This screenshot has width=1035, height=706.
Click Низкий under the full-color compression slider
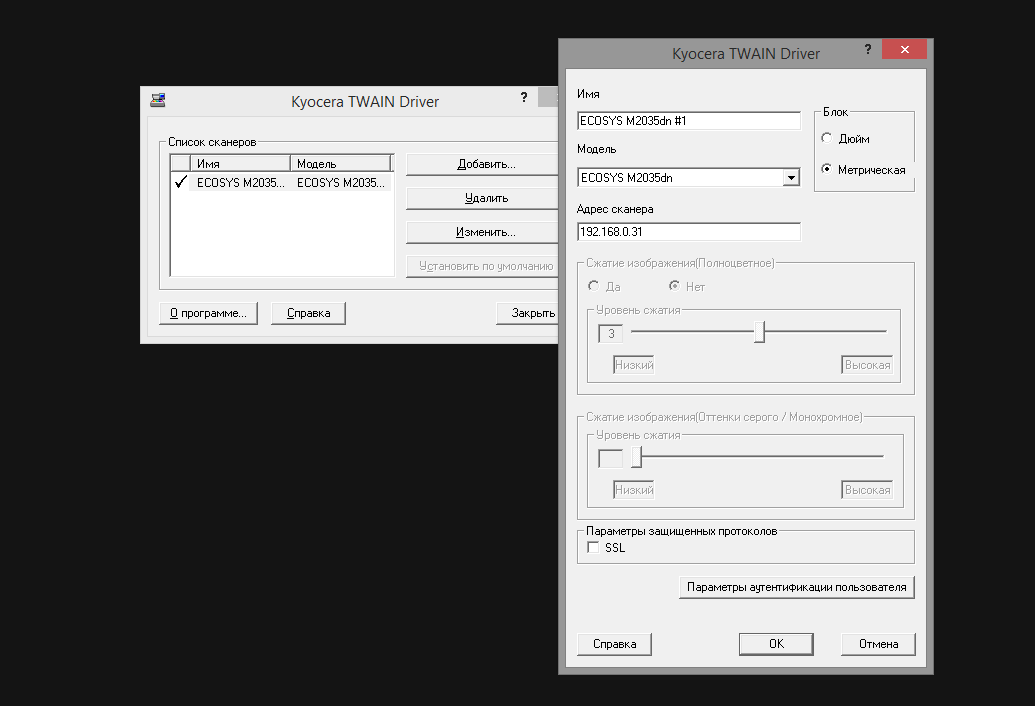(x=634, y=365)
